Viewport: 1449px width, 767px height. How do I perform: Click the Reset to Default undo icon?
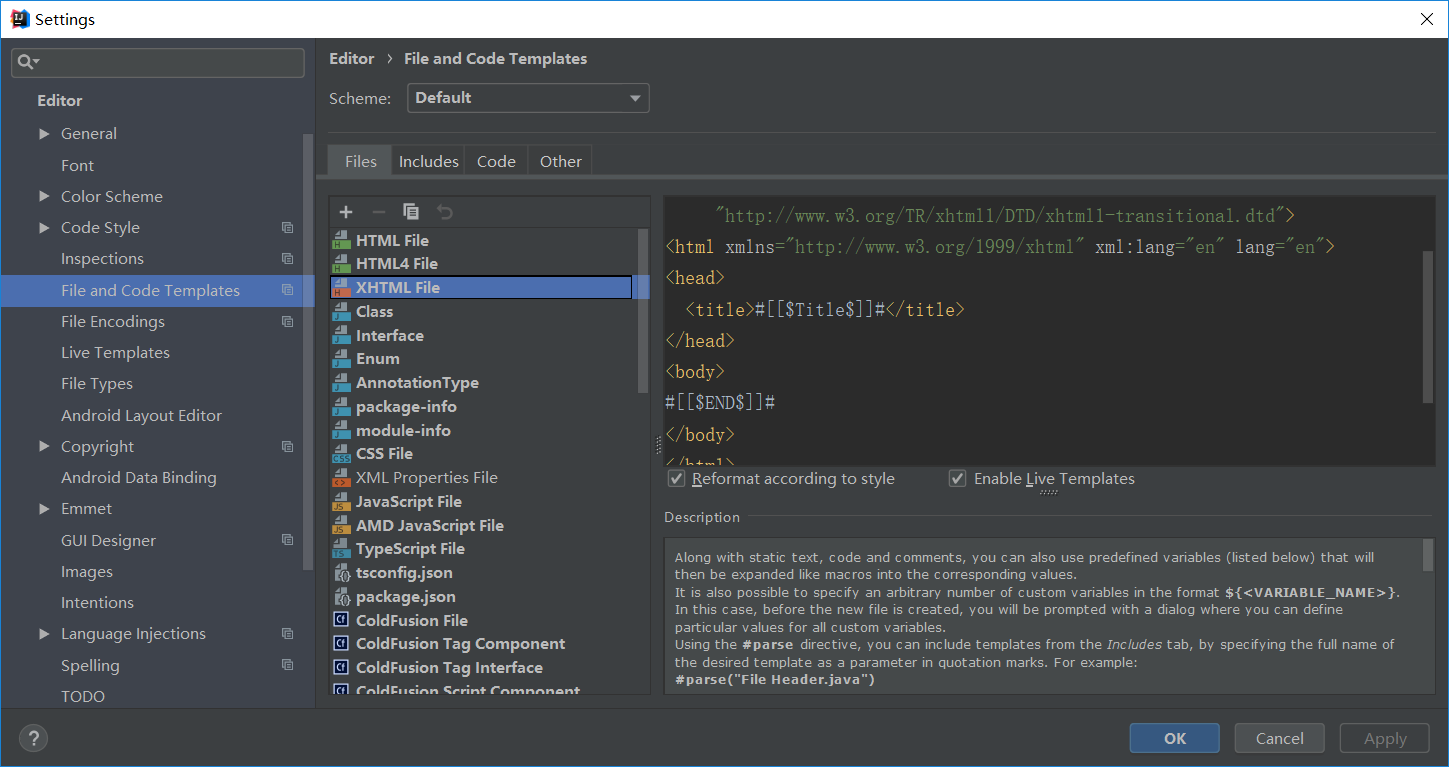(x=445, y=212)
